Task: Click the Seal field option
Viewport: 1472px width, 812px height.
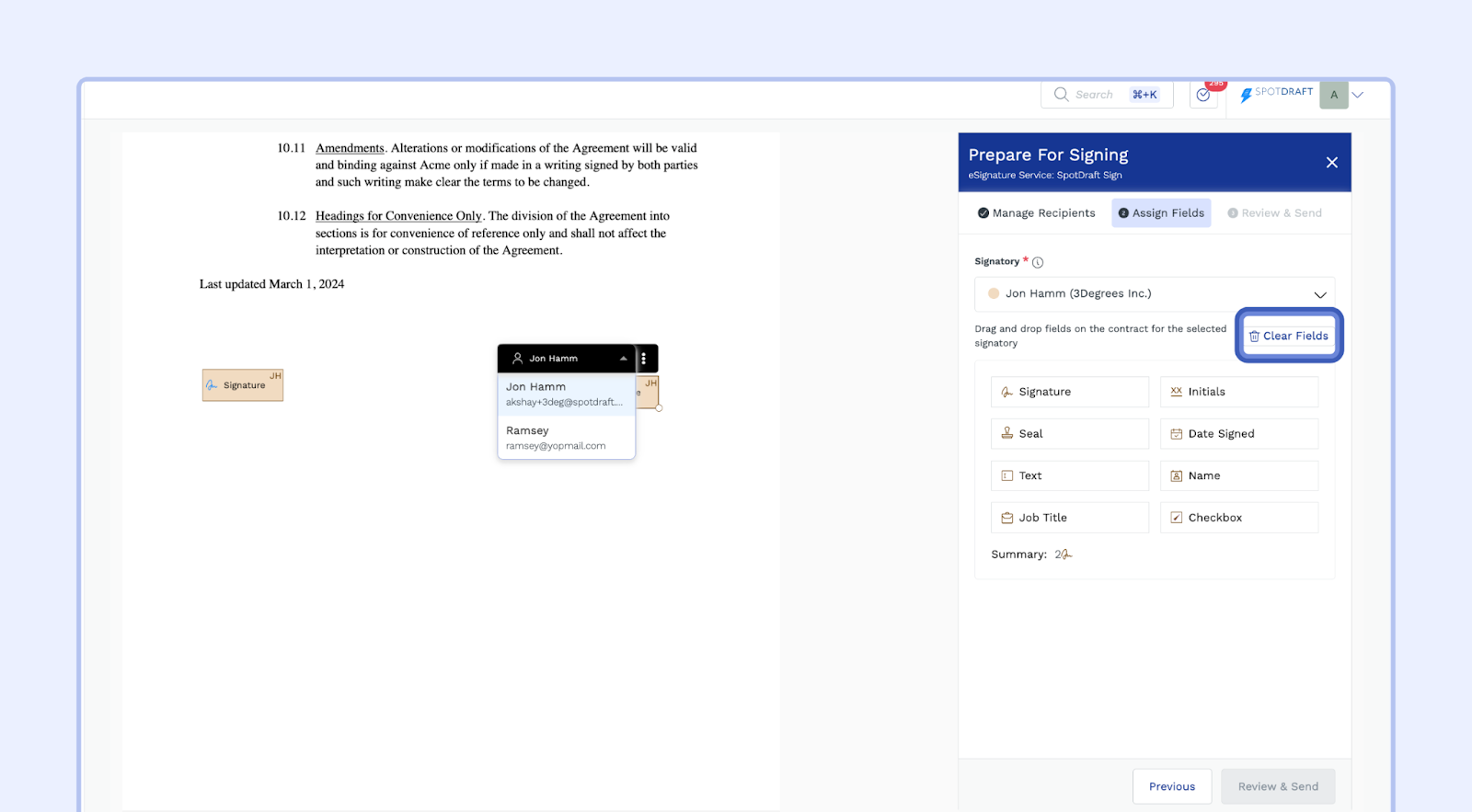Action: (1069, 434)
